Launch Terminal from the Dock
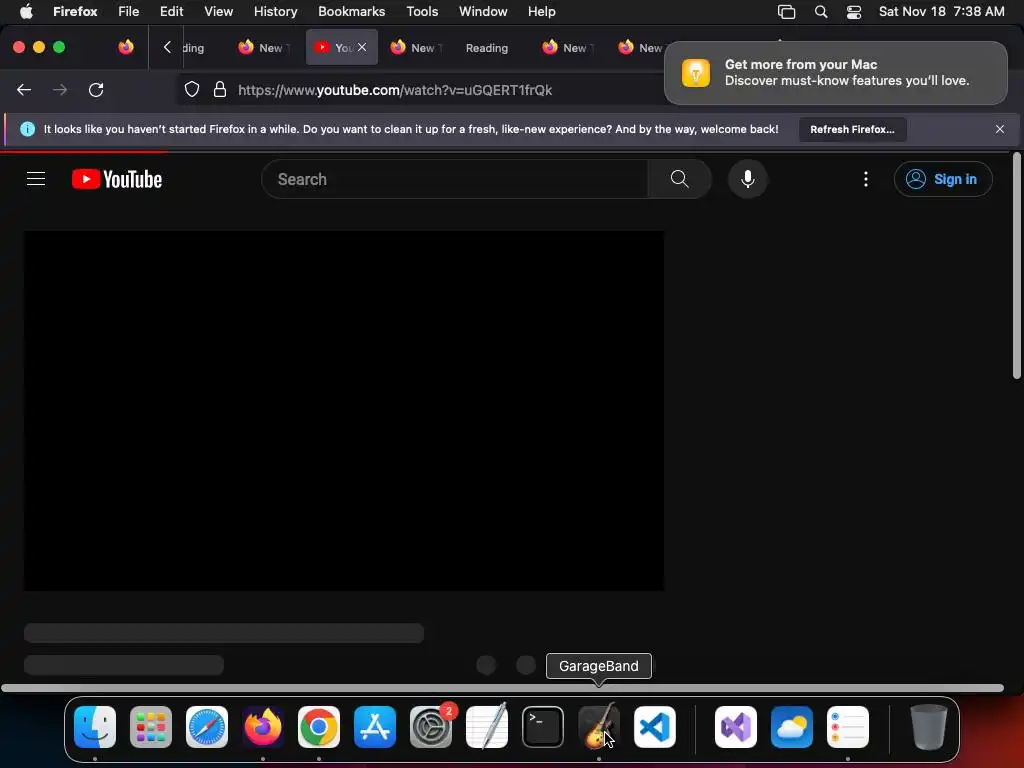The height and width of the screenshot is (768, 1024). click(543, 727)
